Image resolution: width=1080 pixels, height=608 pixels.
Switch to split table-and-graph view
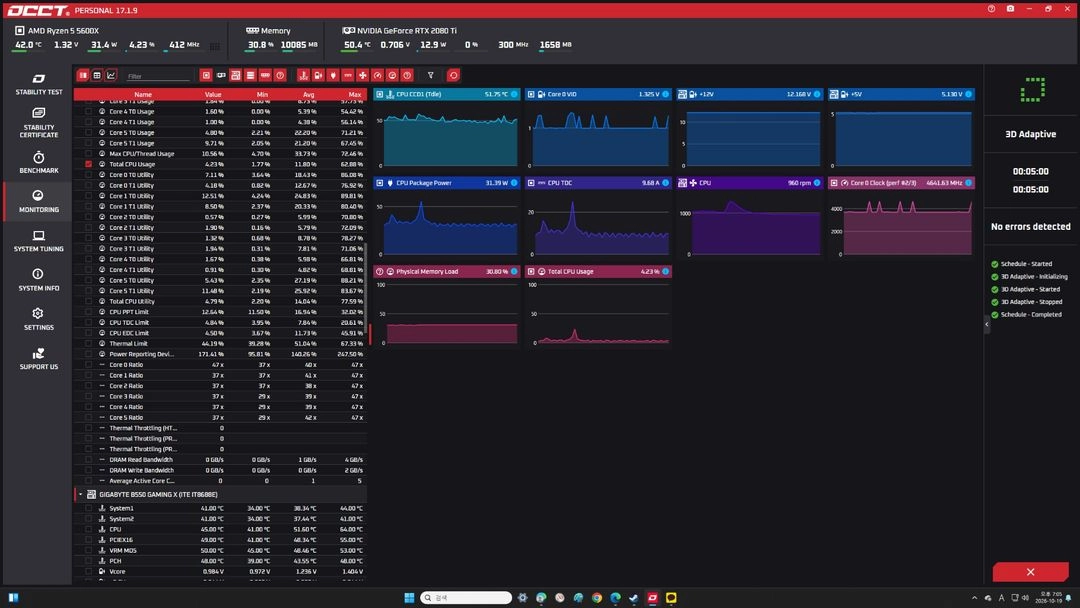(x=83, y=75)
